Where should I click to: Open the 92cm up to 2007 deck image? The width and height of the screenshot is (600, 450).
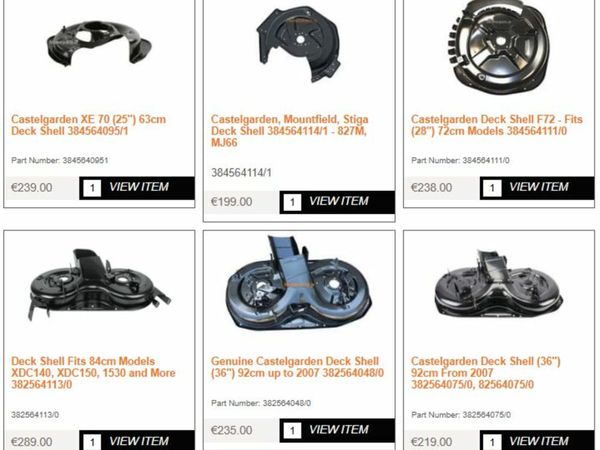299,282
